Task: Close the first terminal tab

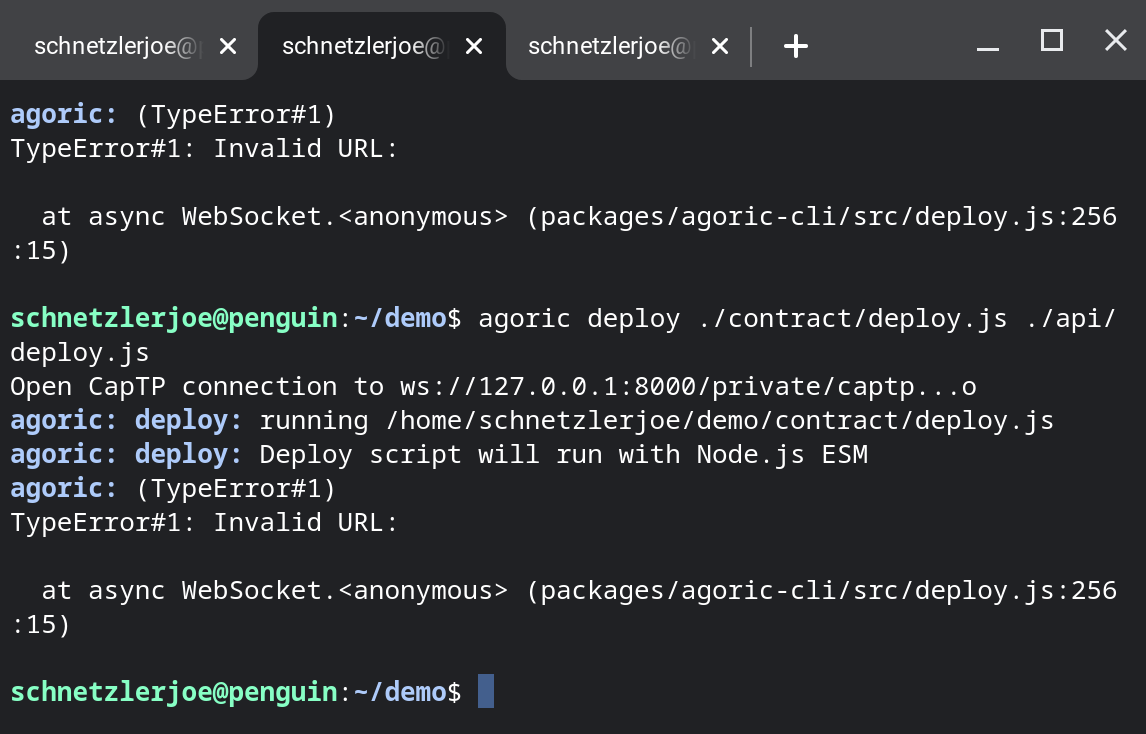Action: (228, 45)
